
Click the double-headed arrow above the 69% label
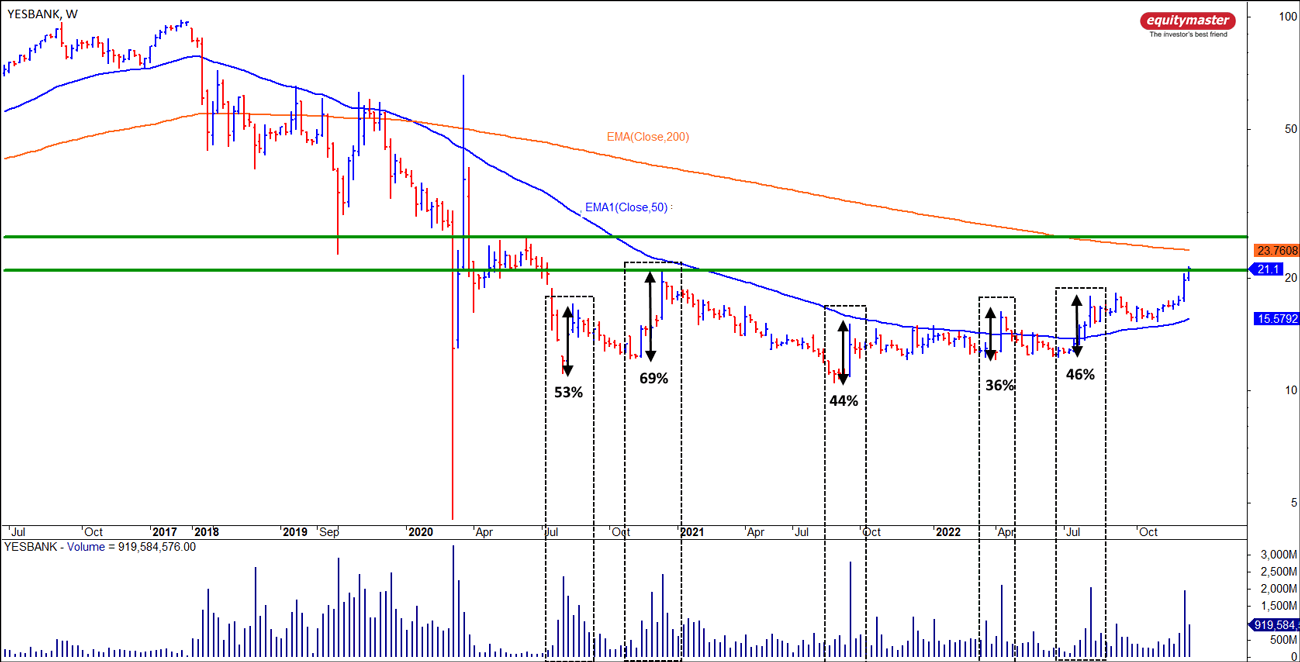click(x=650, y=317)
